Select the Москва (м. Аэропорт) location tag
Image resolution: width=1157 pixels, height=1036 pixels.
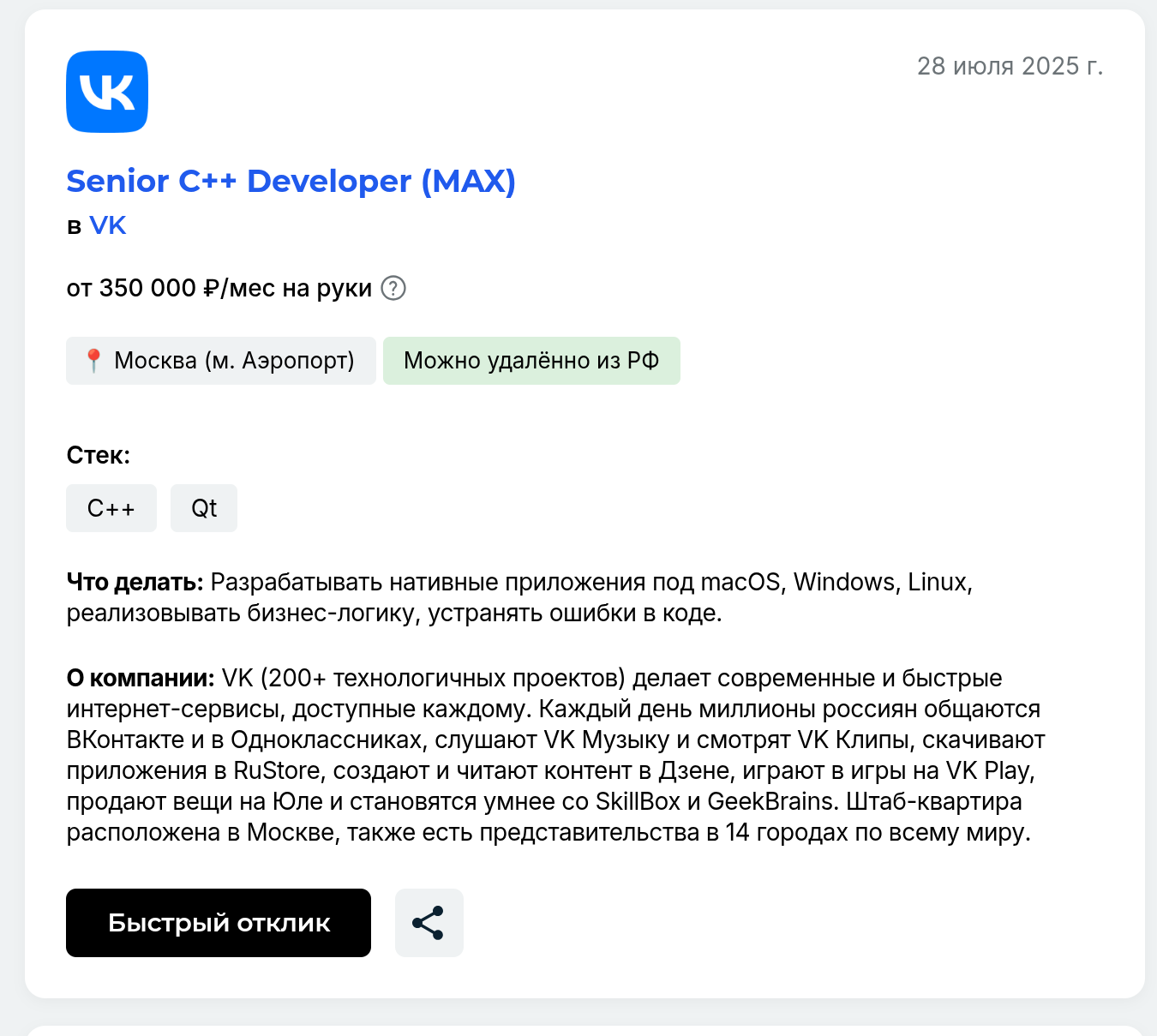click(x=221, y=361)
